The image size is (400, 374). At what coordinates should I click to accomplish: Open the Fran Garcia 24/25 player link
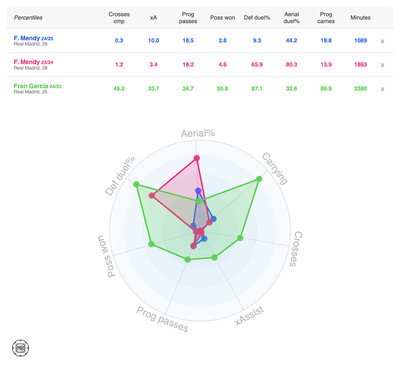point(37,86)
